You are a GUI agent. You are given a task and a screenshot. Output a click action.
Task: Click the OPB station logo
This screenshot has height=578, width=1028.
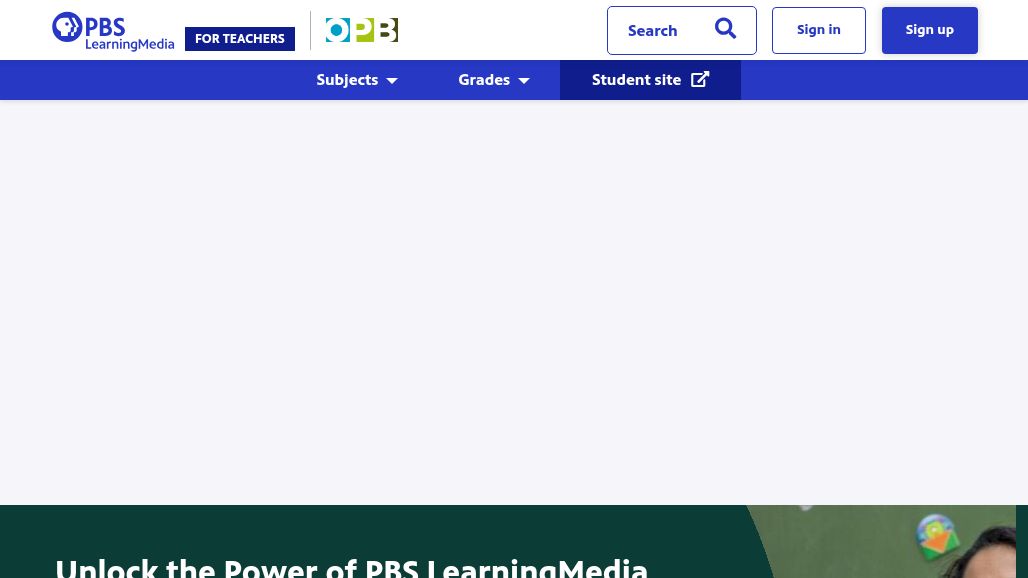(x=361, y=30)
